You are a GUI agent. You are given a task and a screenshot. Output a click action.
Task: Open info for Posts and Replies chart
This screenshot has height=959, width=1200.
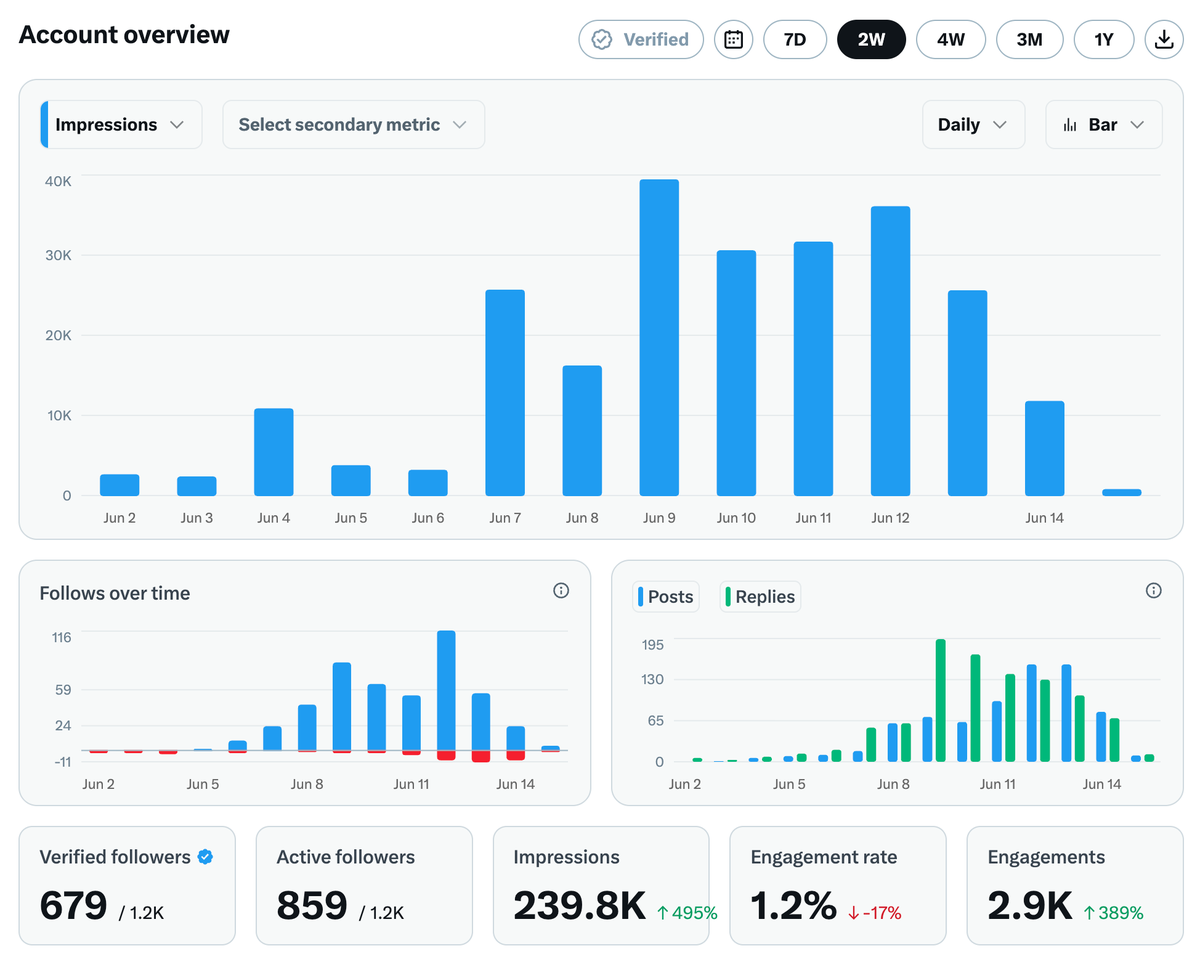1153,591
